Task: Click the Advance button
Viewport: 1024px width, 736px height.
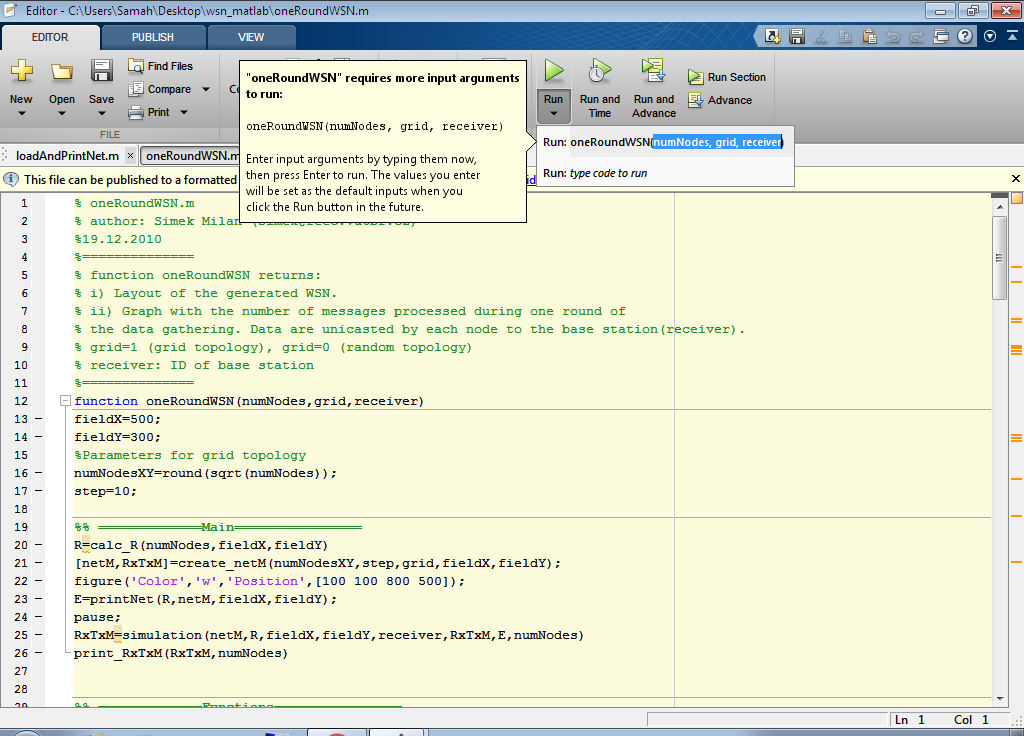Action: click(x=720, y=100)
